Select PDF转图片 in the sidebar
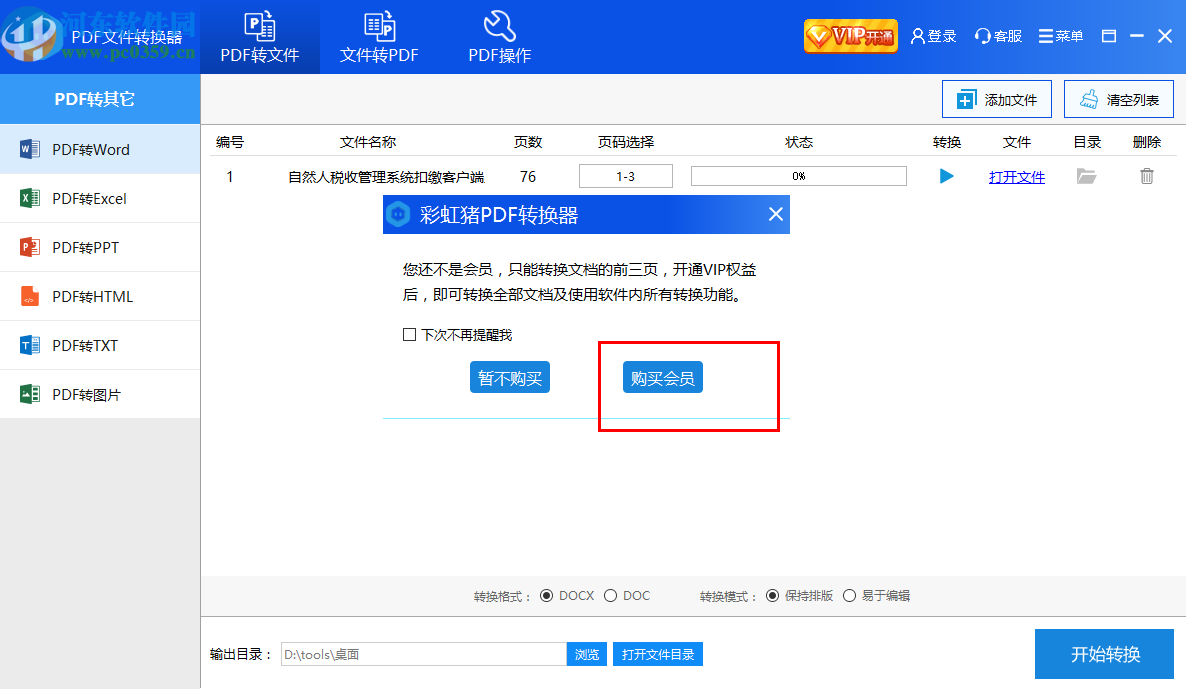Screen dimensions: 1186x690 [x=100, y=394]
